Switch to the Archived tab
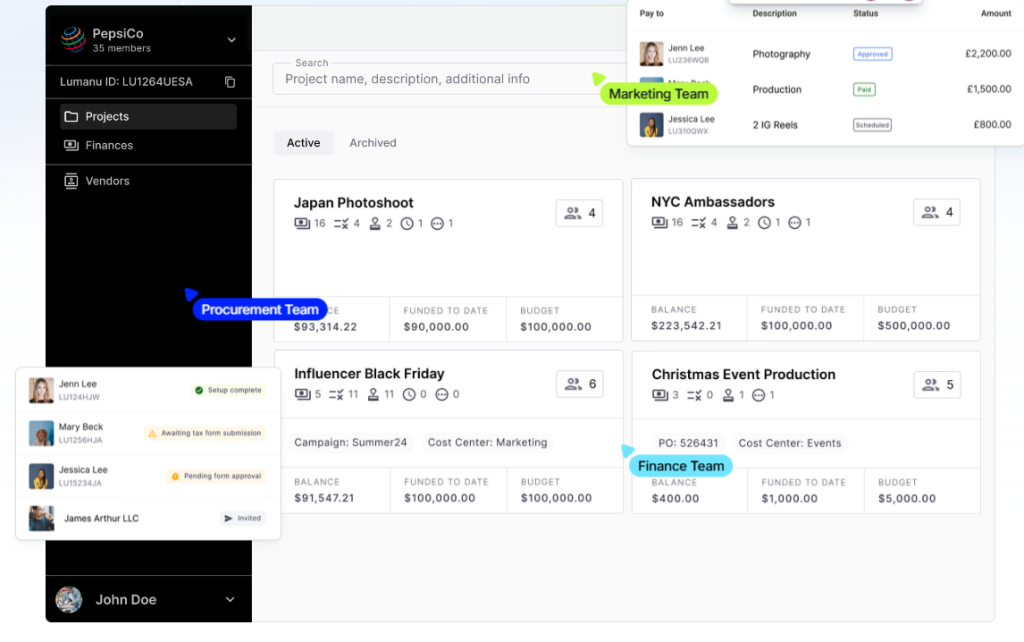This screenshot has width=1024, height=642. click(372, 143)
